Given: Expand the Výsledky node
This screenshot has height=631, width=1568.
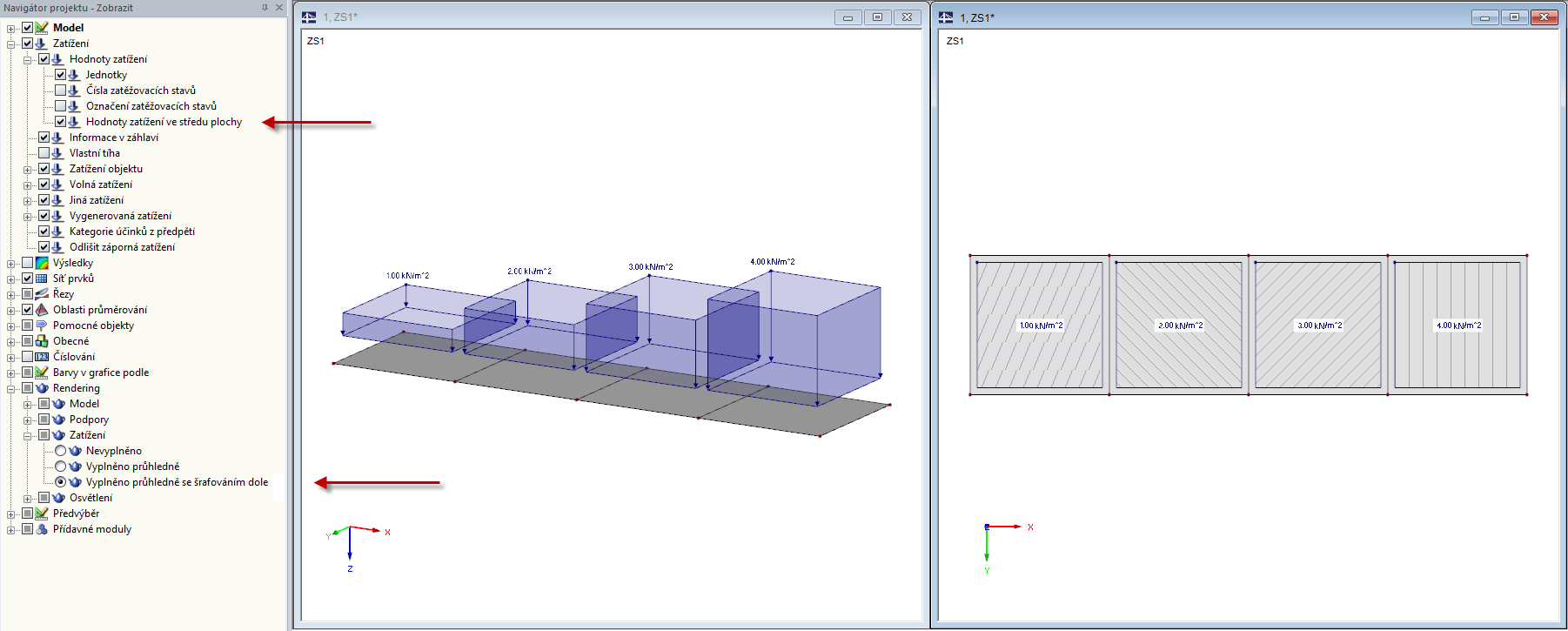Looking at the screenshot, I should pos(11,263).
